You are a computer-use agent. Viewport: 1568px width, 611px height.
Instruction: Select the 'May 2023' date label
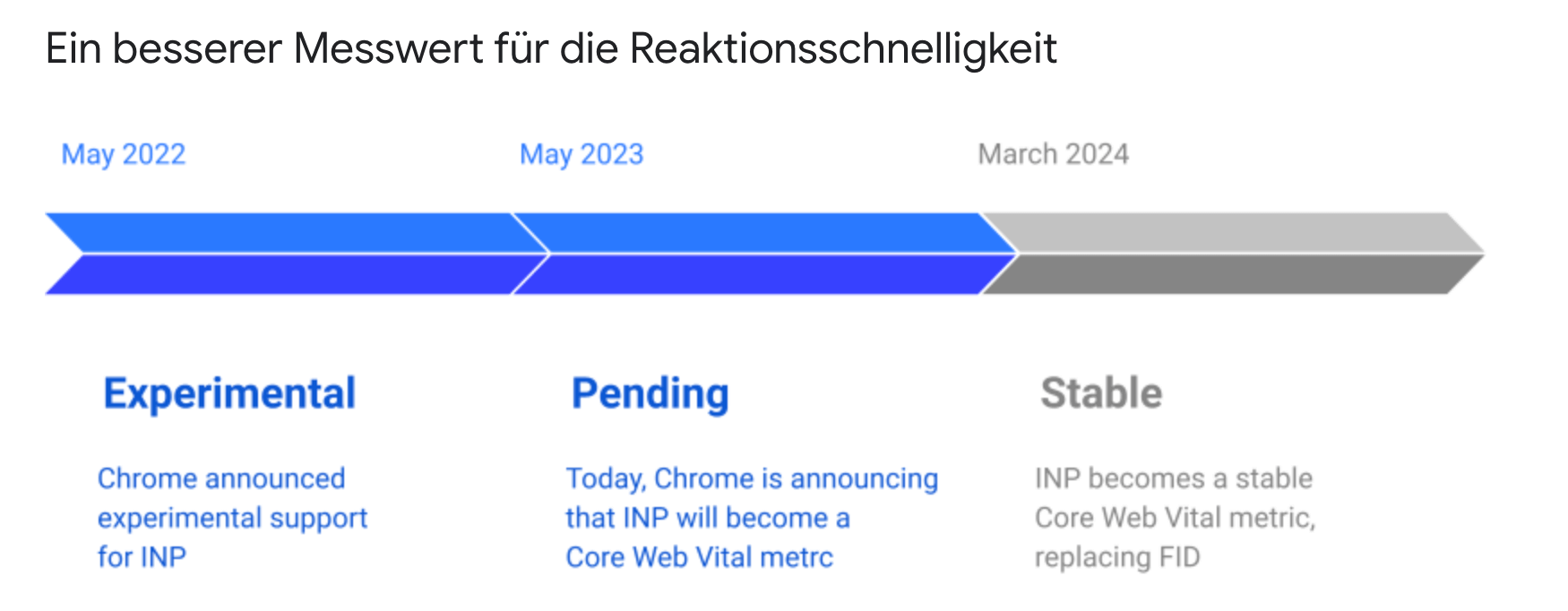(582, 154)
